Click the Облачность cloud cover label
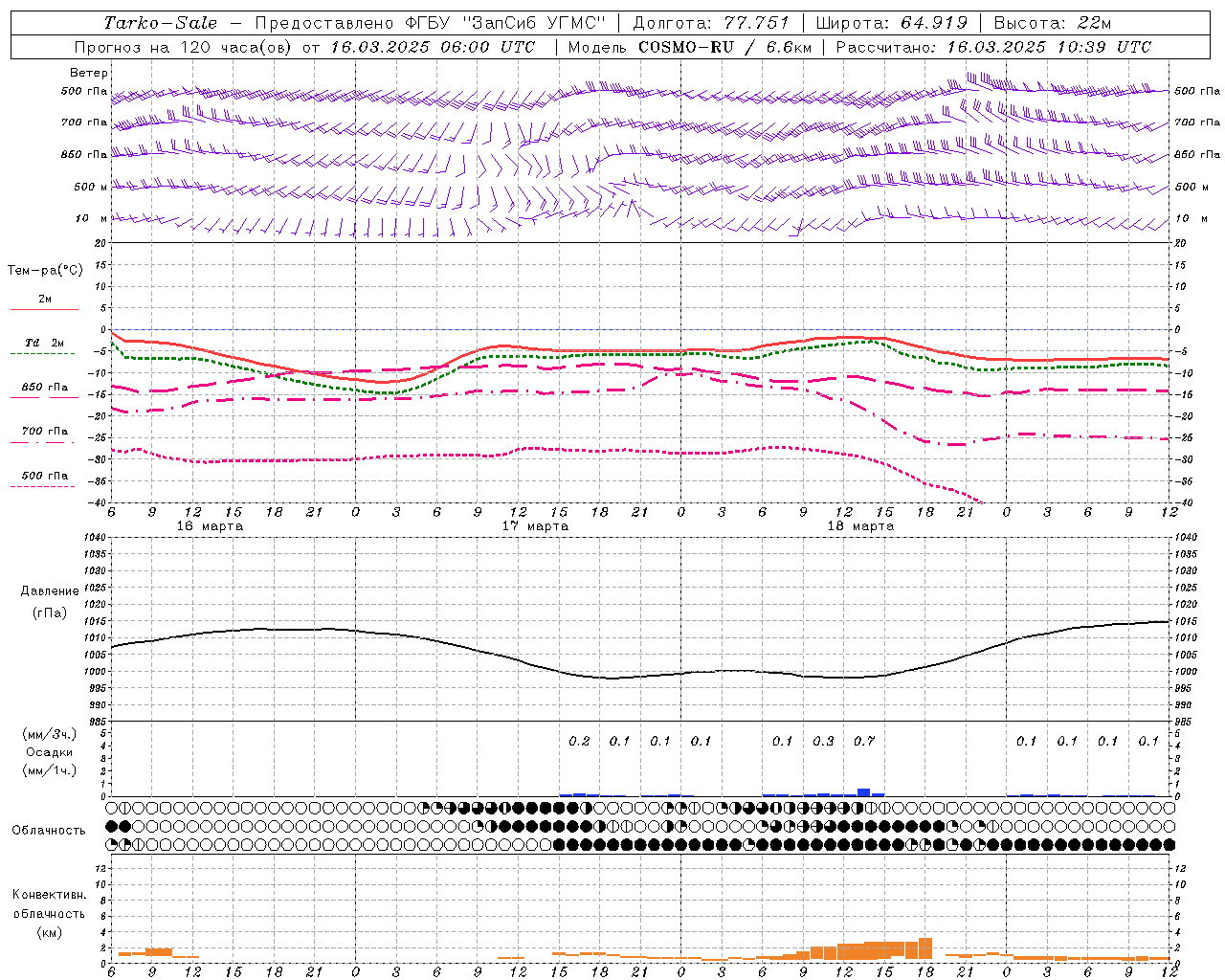Viewport: 1225px width, 980px height. pyautogui.click(x=49, y=830)
